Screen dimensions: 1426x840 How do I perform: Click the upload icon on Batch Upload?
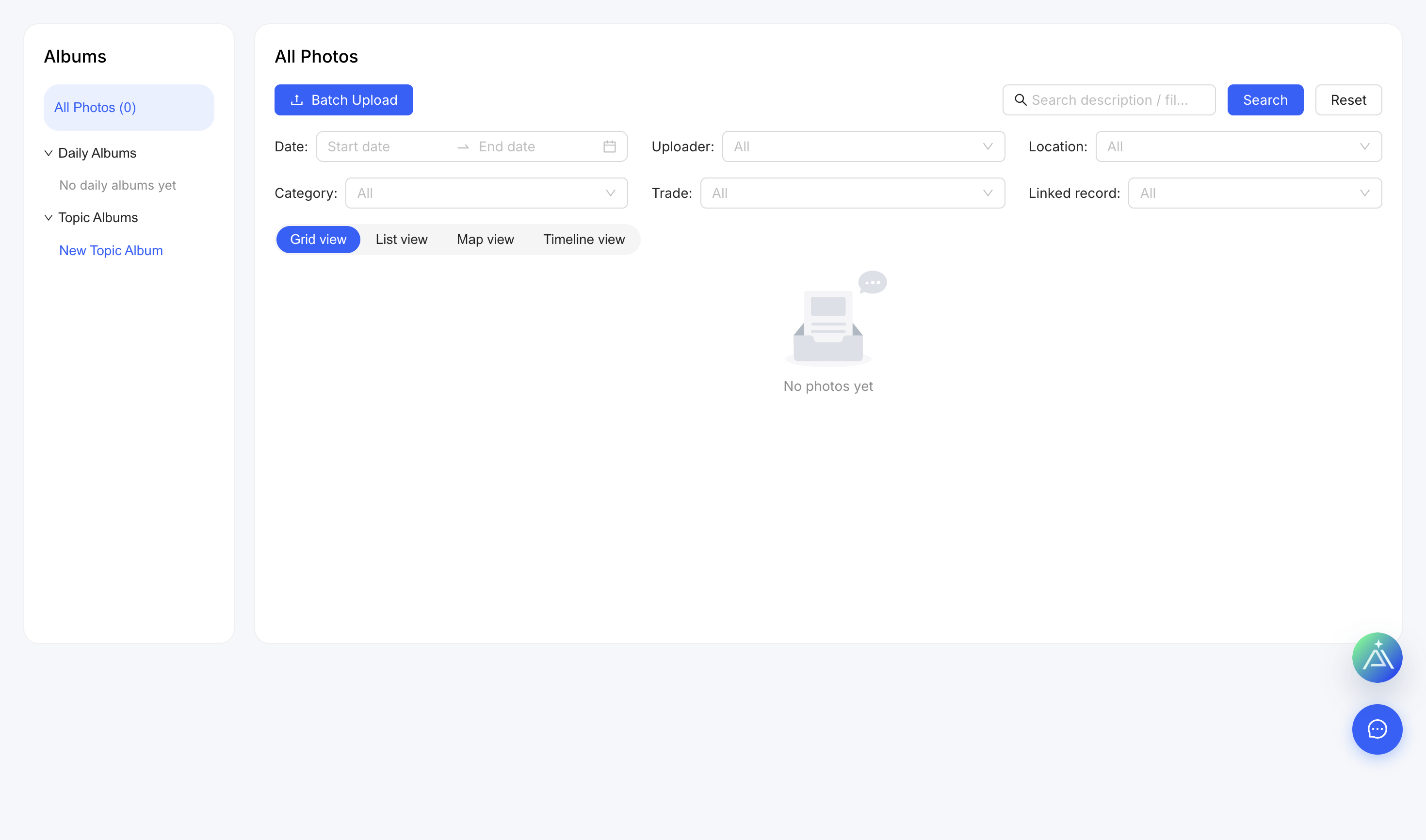pyautogui.click(x=297, y=100)
